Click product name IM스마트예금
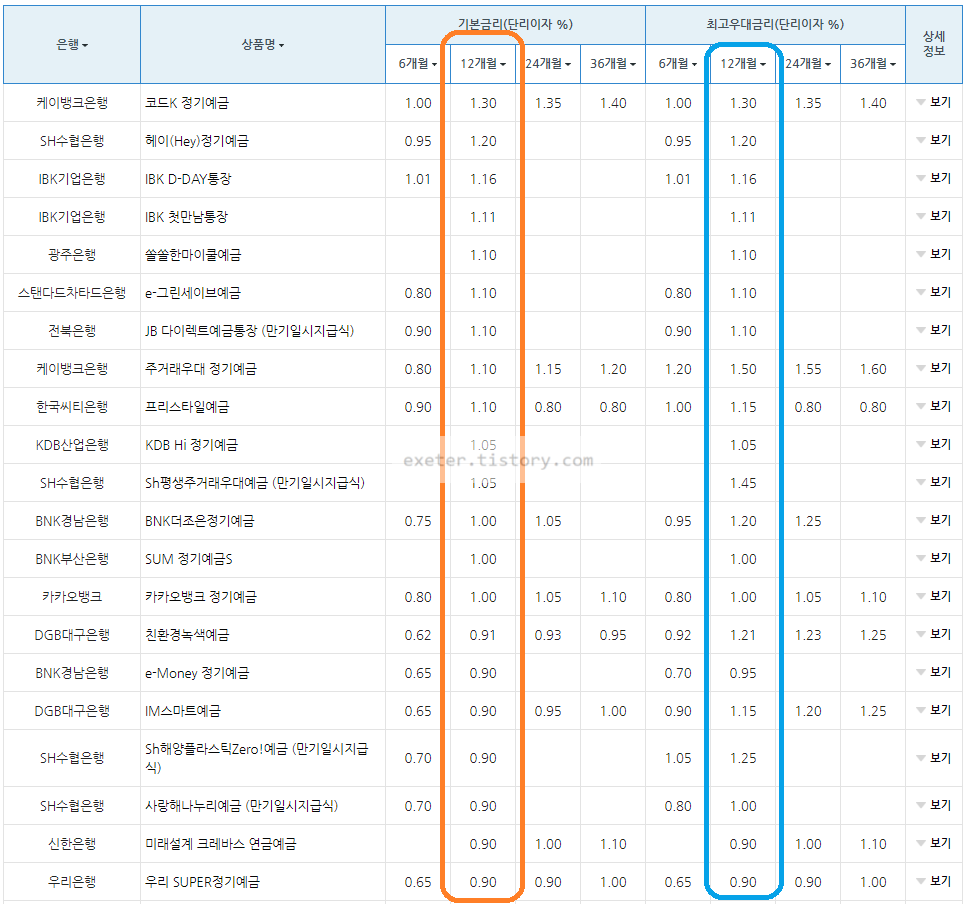Image resolution: width=967 pixels, height=904 pixels. [x=183, y=711]
